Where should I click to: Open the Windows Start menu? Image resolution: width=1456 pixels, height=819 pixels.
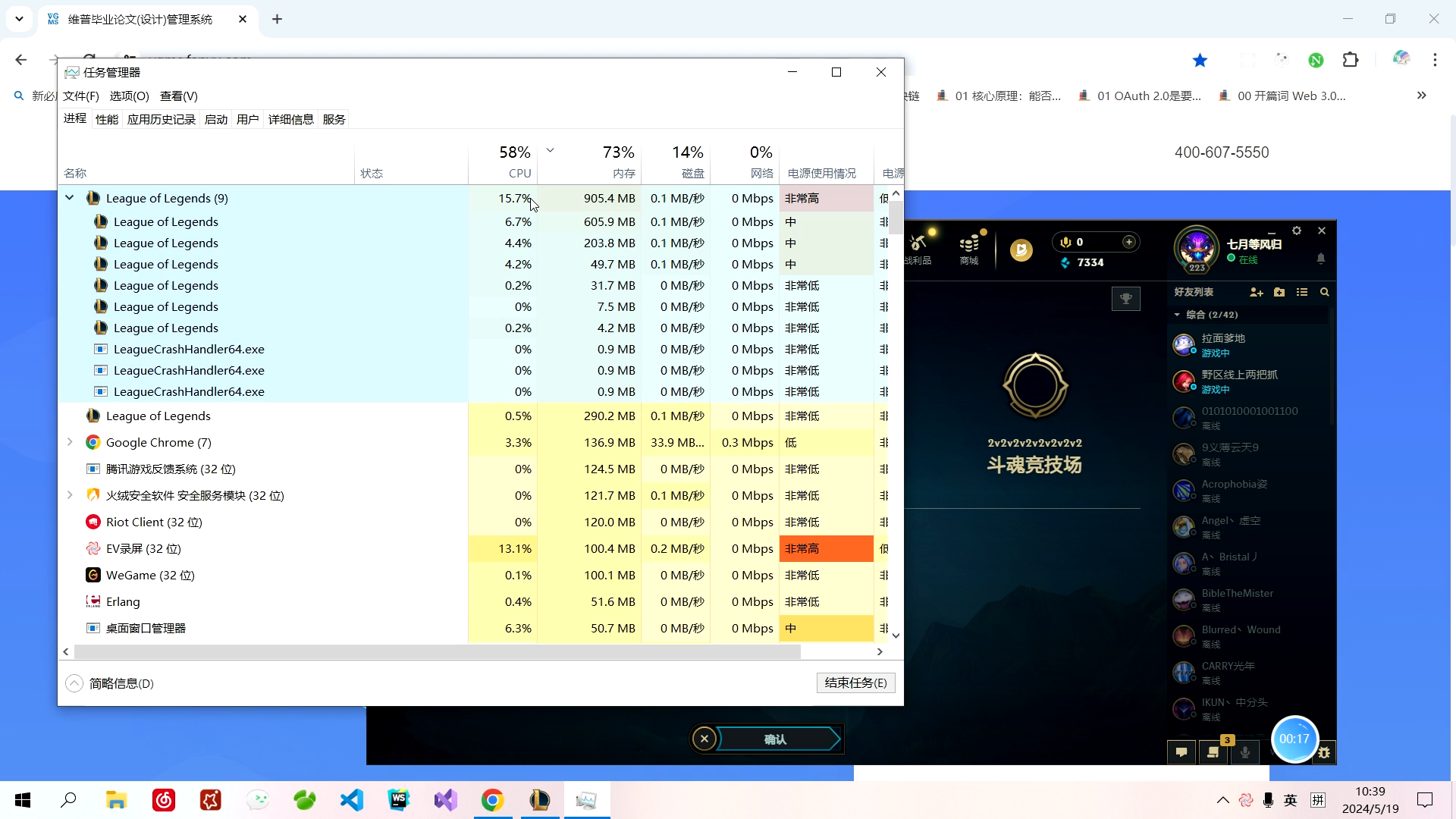[23, 800]
